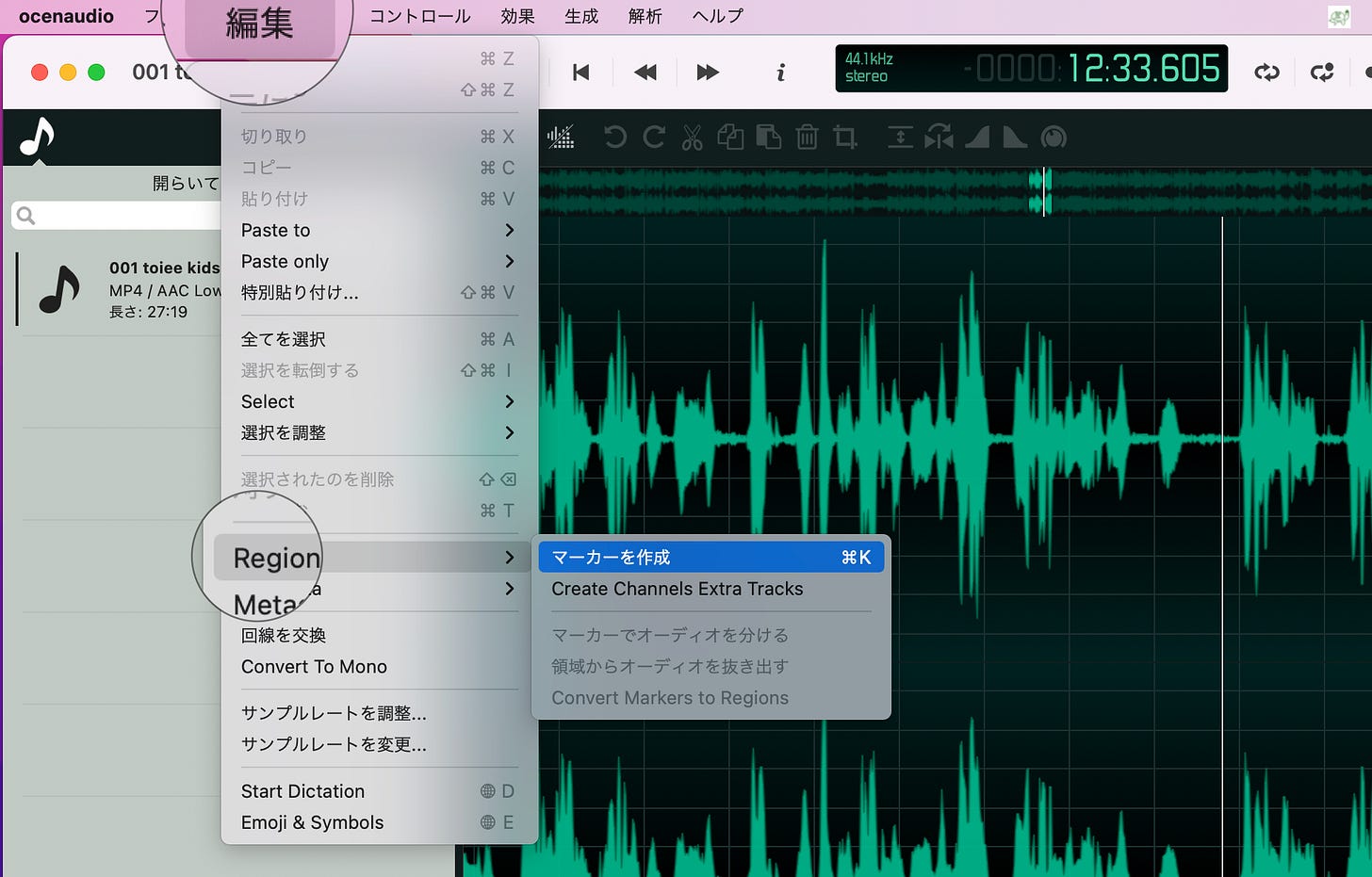Open the 解析 menu

tap(645, 16)
